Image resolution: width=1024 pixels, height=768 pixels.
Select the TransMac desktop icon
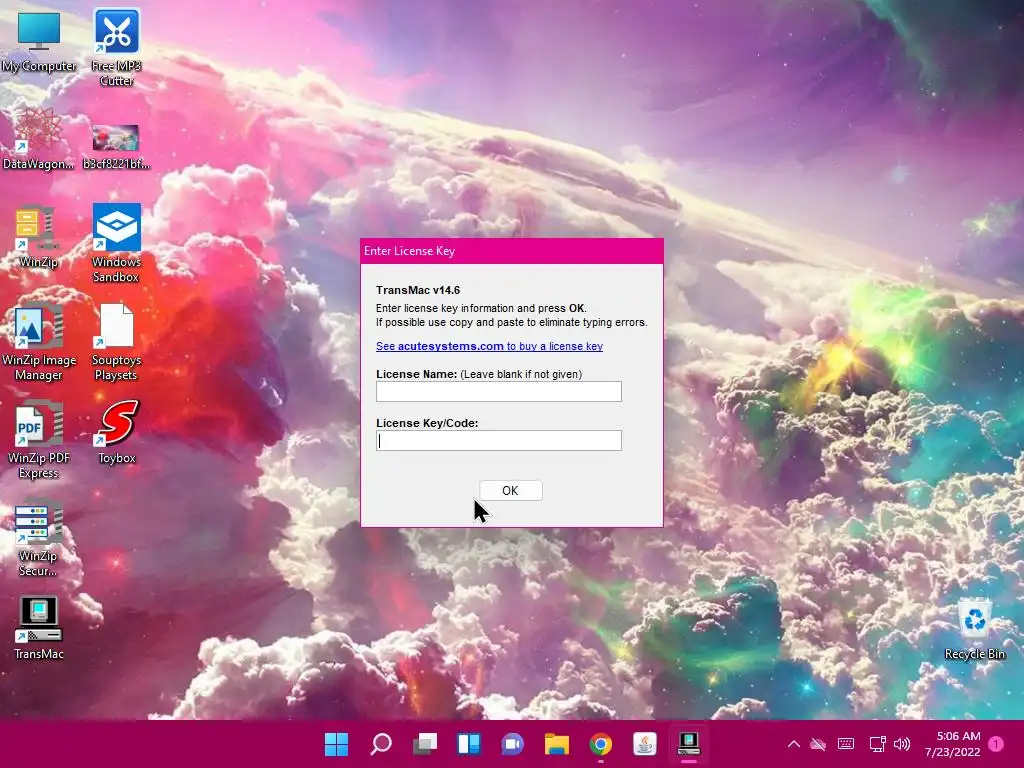tap(39, 628)
